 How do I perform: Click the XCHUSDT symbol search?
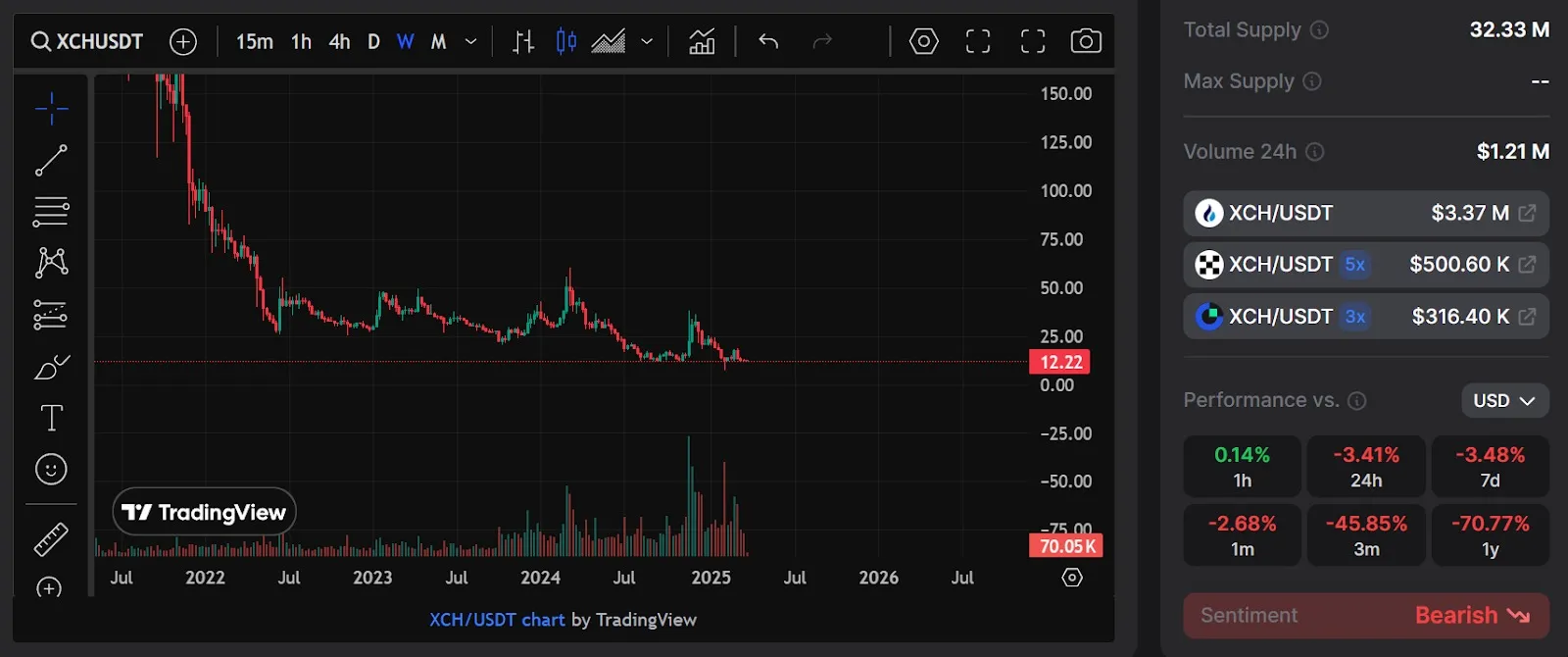87,41
